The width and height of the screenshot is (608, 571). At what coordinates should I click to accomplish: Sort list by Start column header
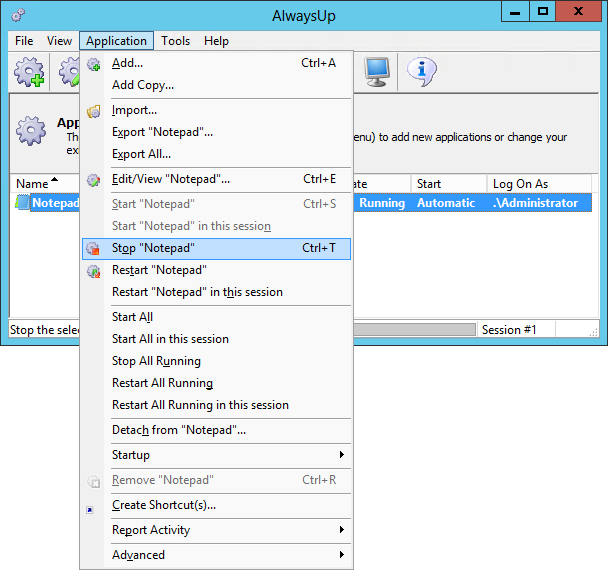tap(449, 183)
